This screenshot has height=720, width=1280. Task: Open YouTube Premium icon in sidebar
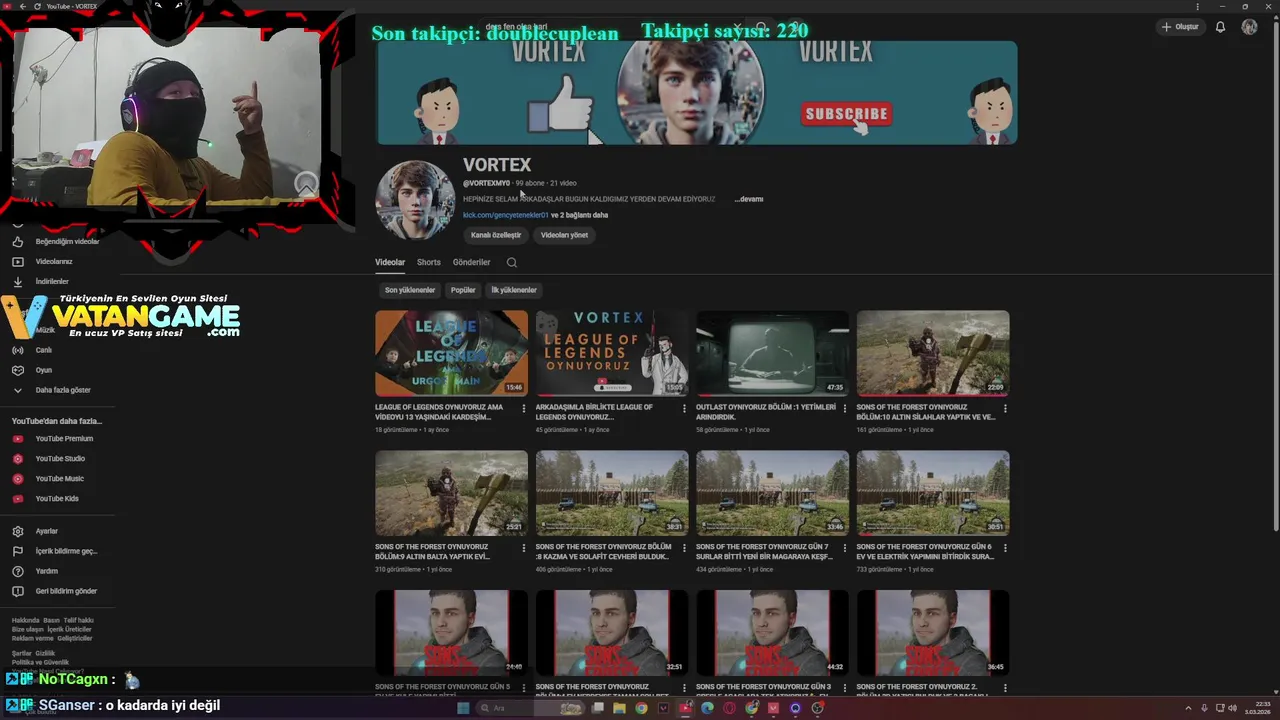pos(17,438)
